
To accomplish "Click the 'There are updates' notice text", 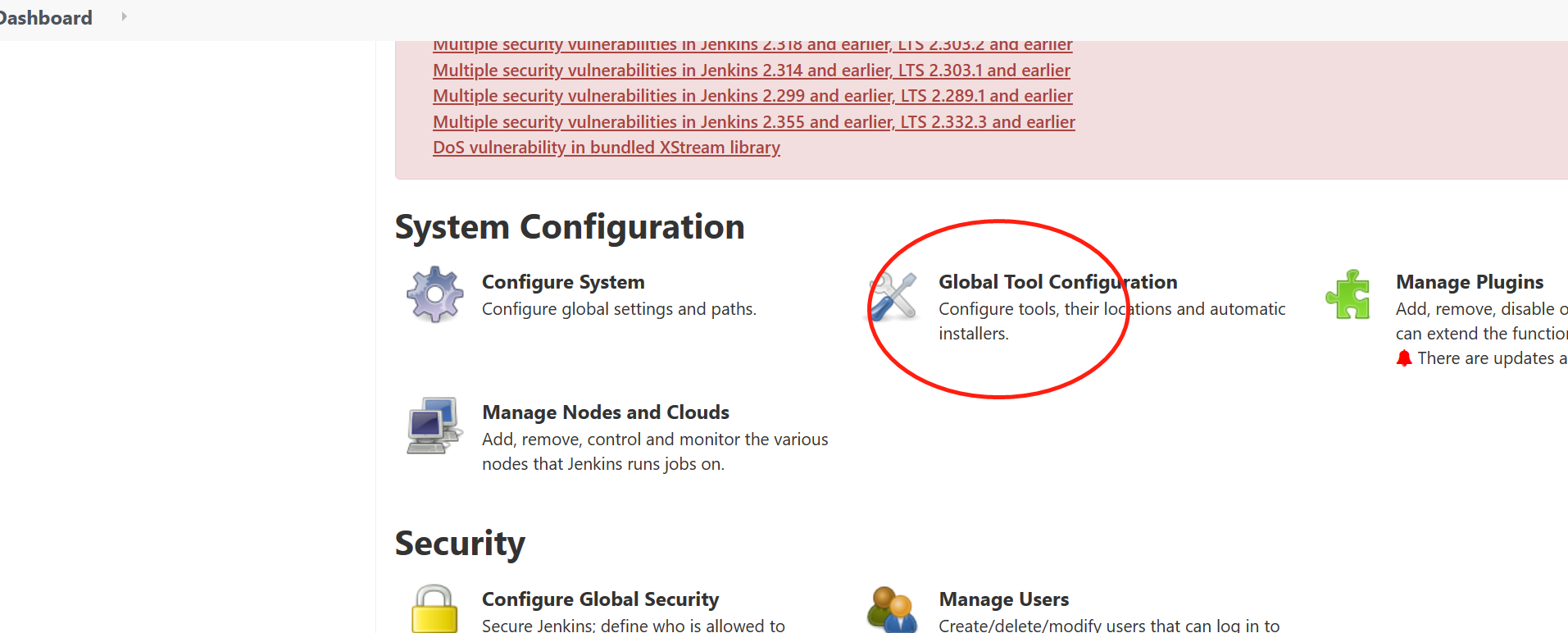I will 1493,358.
